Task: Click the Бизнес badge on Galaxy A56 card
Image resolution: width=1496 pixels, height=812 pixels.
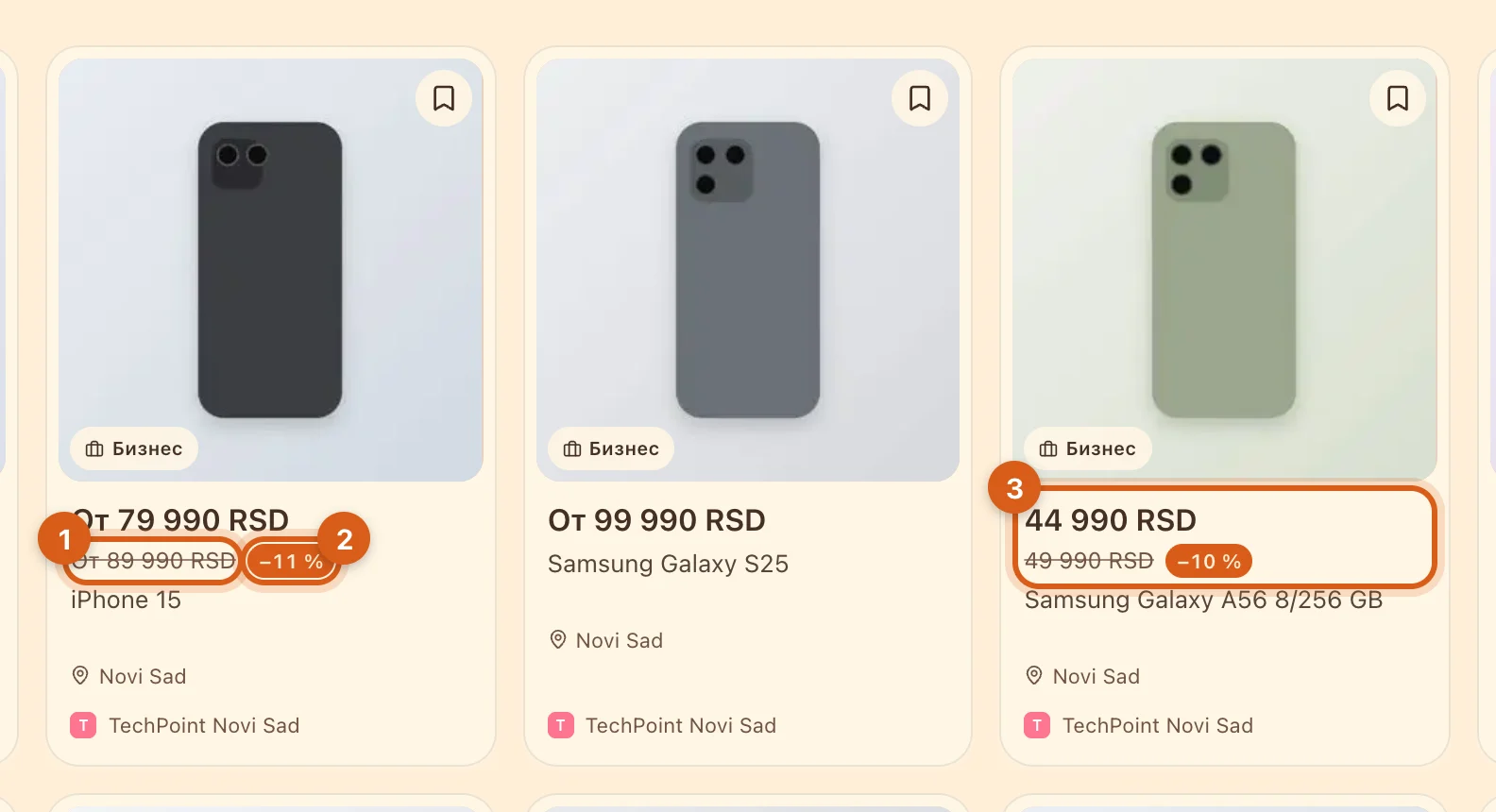Action: pos(1088,448)
